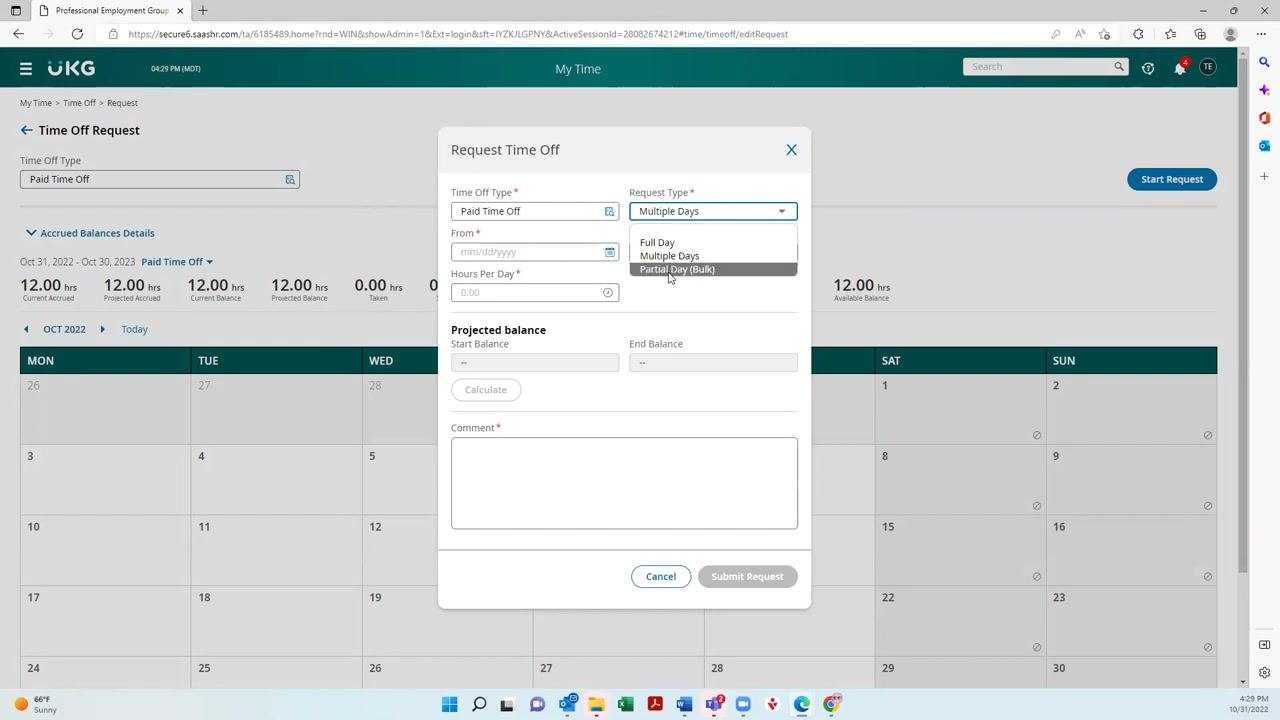Screen dimensions: 1280x720
Task: Click the search magnifier icon
Action: click(x=1119, y=67)
